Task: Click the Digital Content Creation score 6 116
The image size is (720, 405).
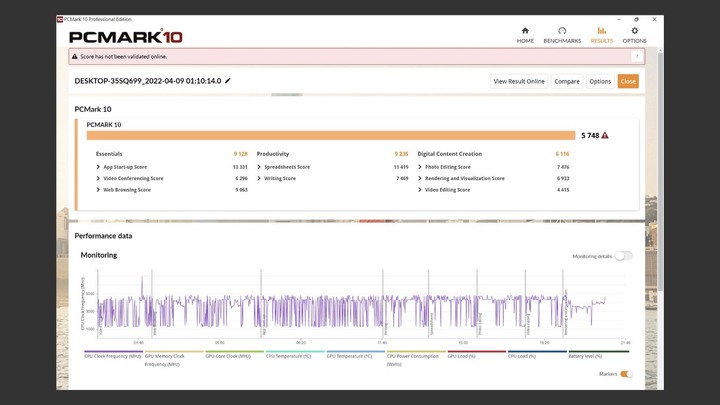Action: (x=562, y=154)
